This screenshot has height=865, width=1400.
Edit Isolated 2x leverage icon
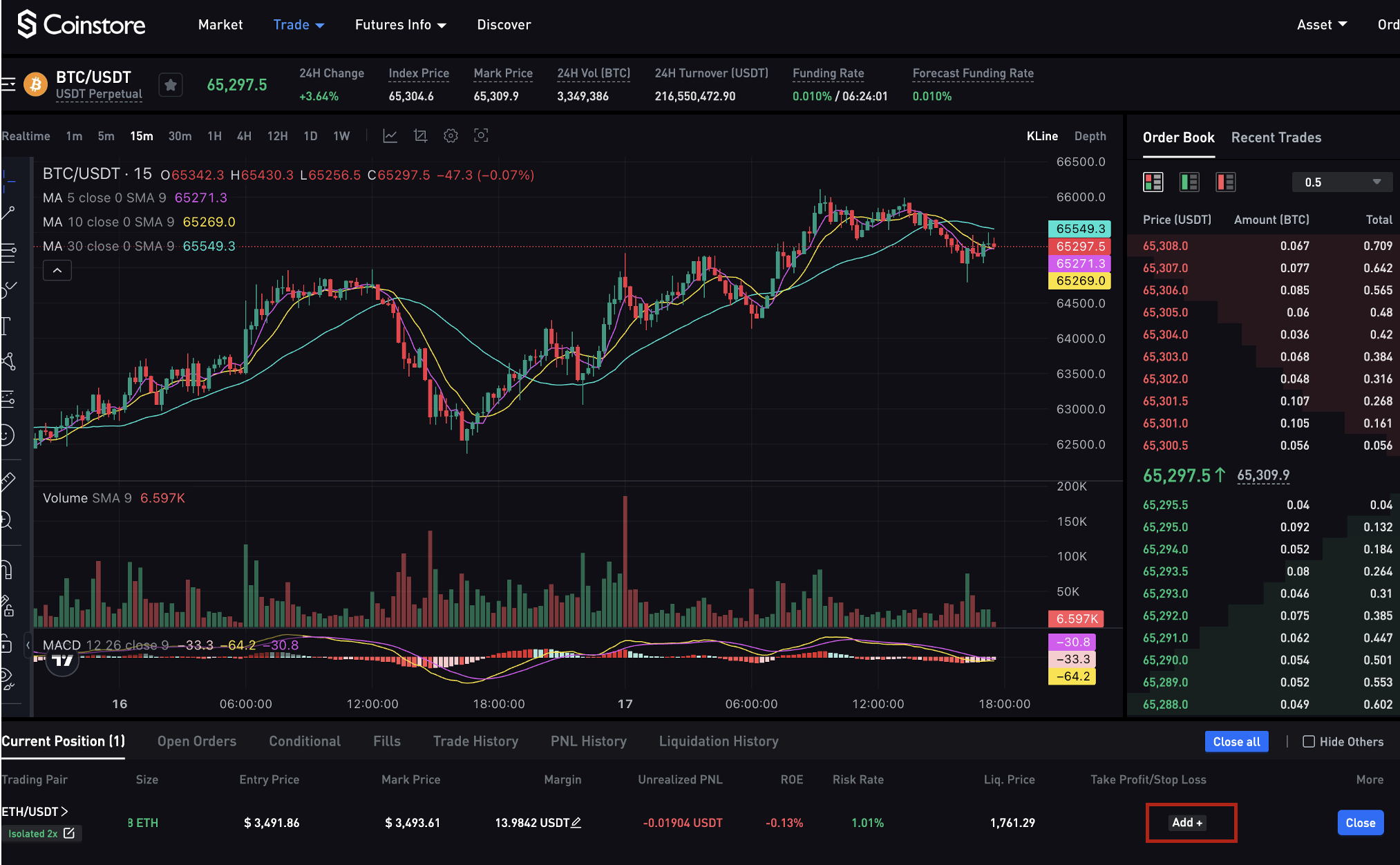pos(69,833)
